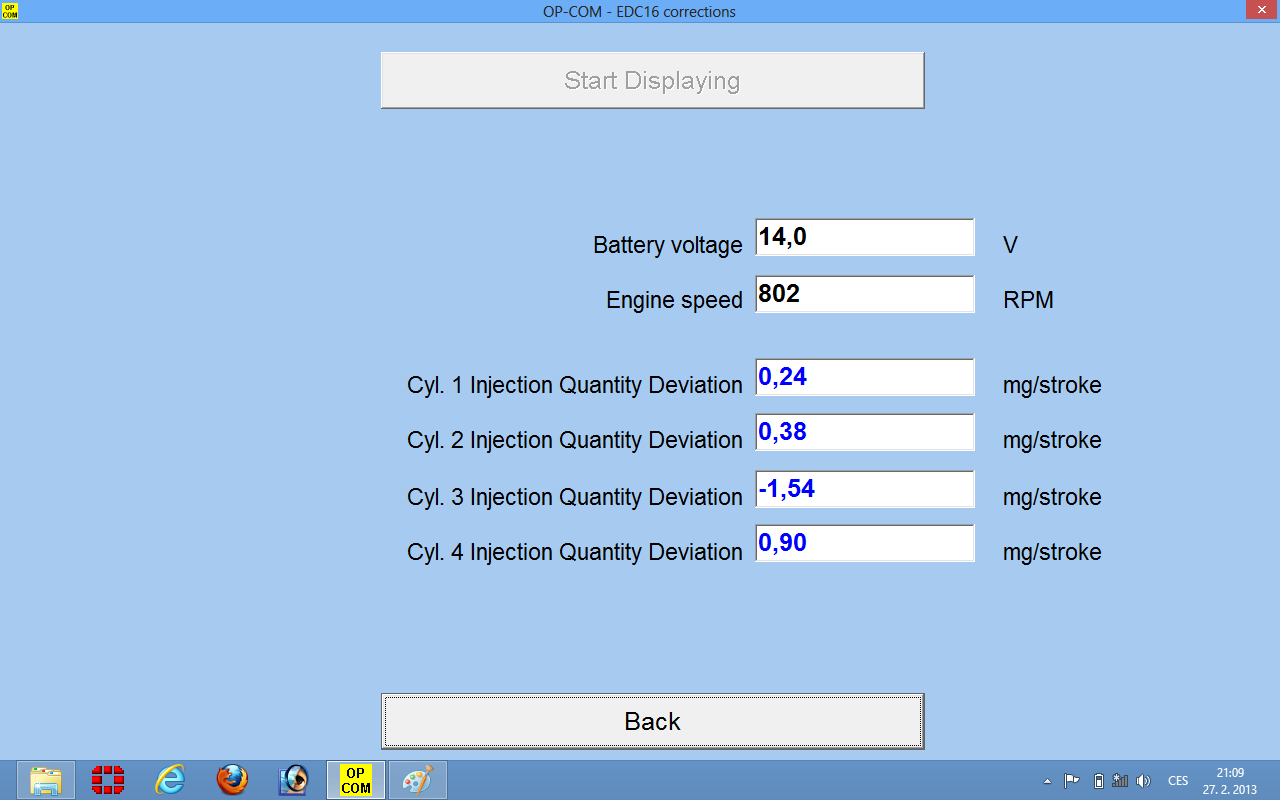Go back using the Back button
Image resolution: width=1280 pixels, height=800 pixels.
(x=652, y=721)
